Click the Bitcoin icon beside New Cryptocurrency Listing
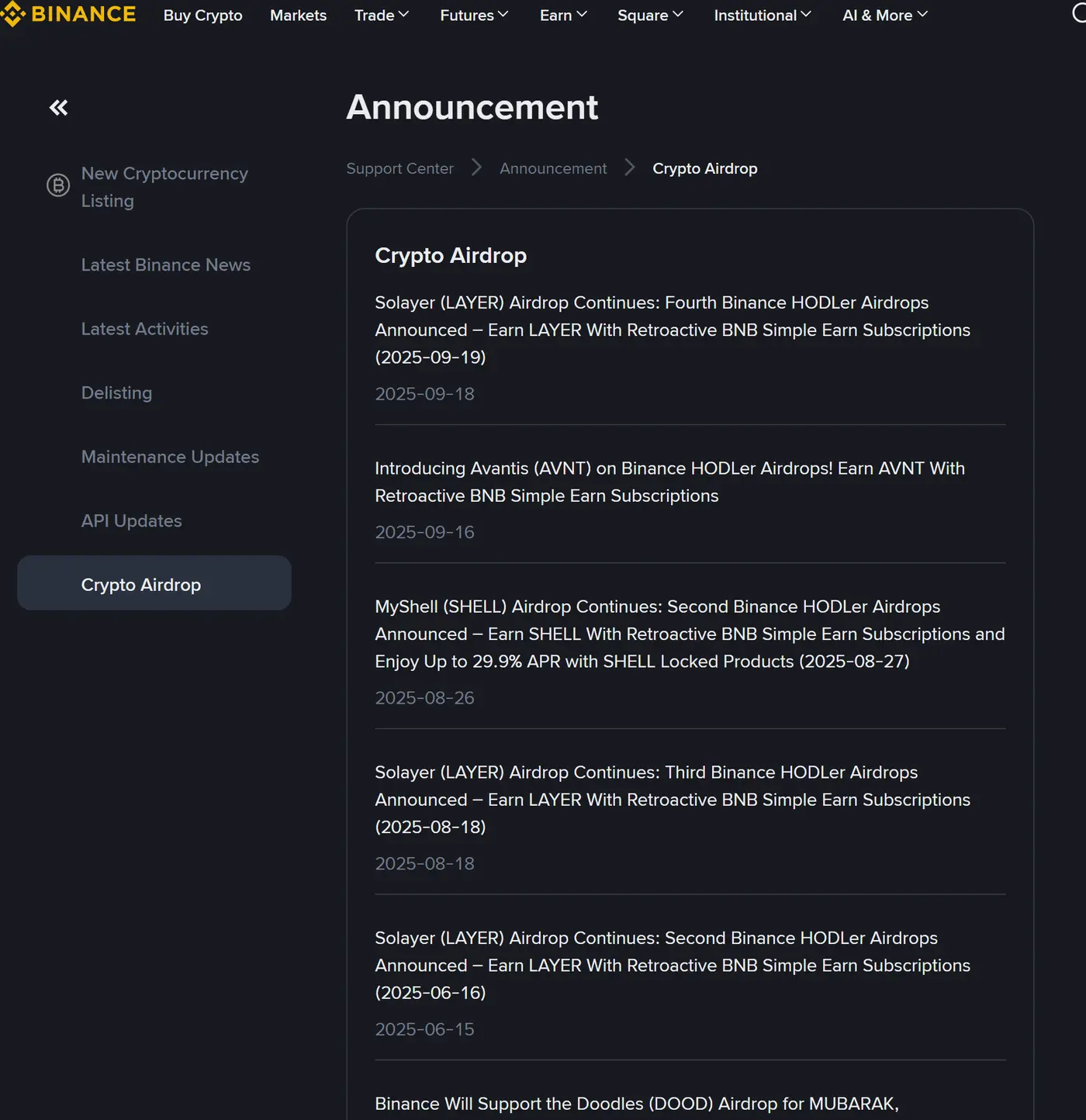Screen dimensions: 1086x1120 coord(58,185)
